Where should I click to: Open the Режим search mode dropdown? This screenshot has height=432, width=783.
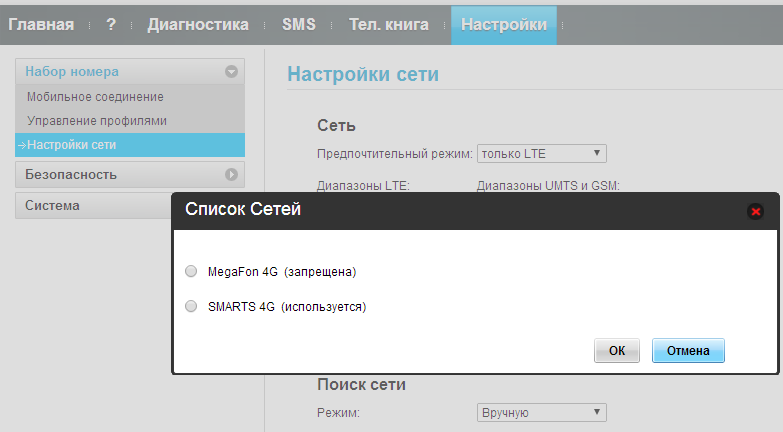click(x=541, y=412)
